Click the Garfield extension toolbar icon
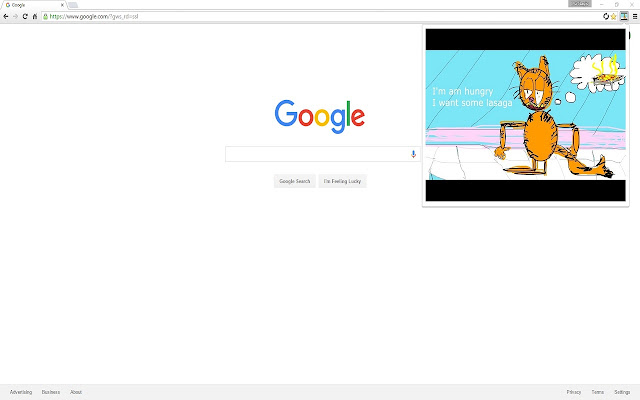This screenshot has height=400, width=640. point(624,16)
